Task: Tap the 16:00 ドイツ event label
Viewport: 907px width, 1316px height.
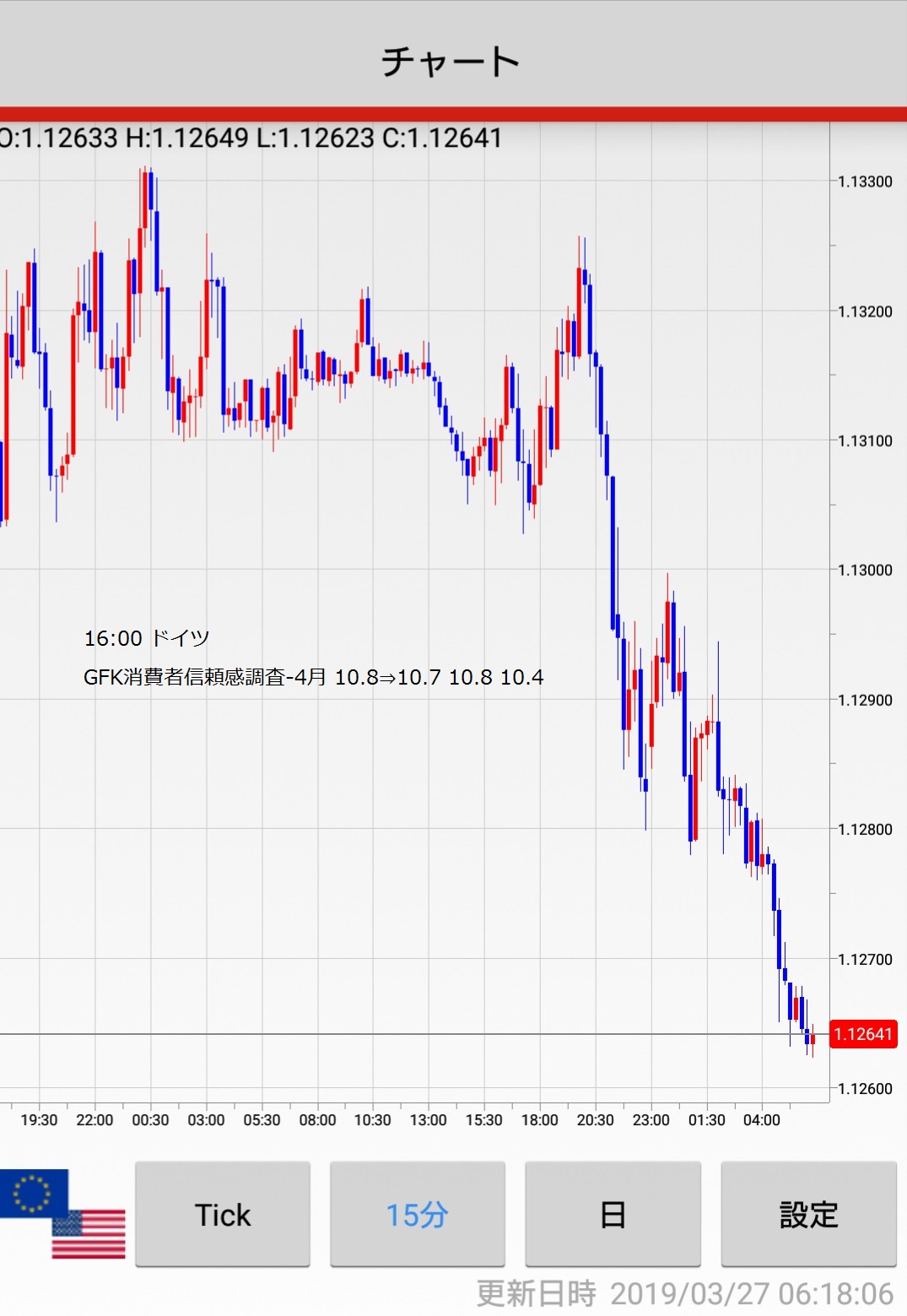Action: (147, 638)
